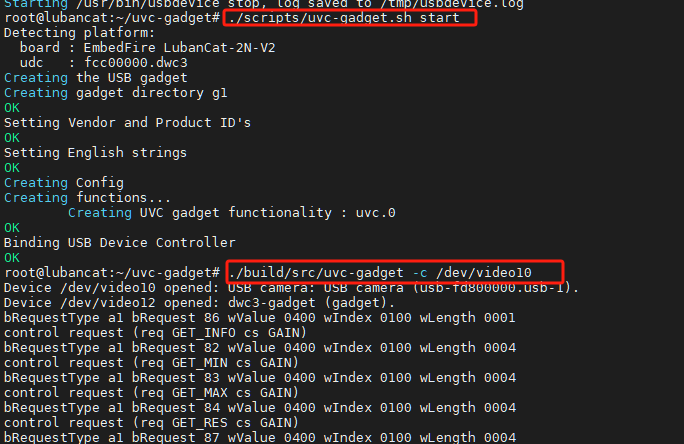684x444 pixels.
Task: Click 'Binding USB Device Controller' line
Action: point(120,242)
